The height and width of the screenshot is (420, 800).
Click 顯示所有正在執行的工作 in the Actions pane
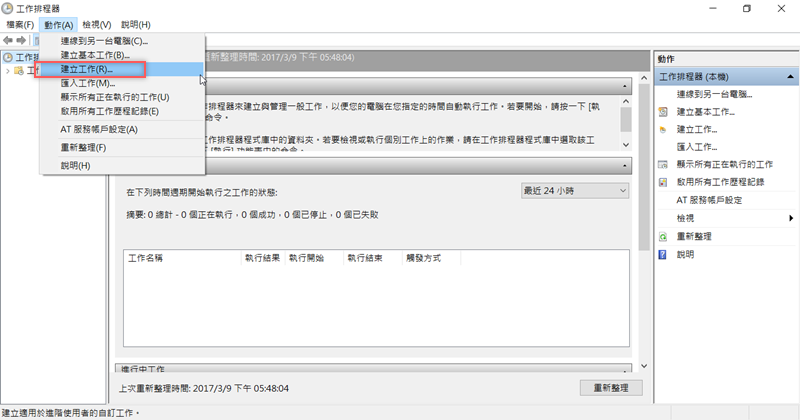pos(724,164)
